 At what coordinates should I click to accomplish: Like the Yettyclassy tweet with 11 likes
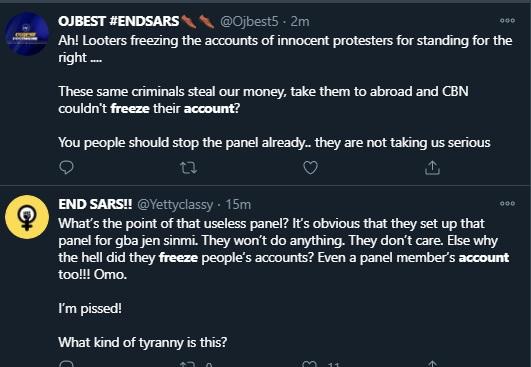click(x=310, y=364)
